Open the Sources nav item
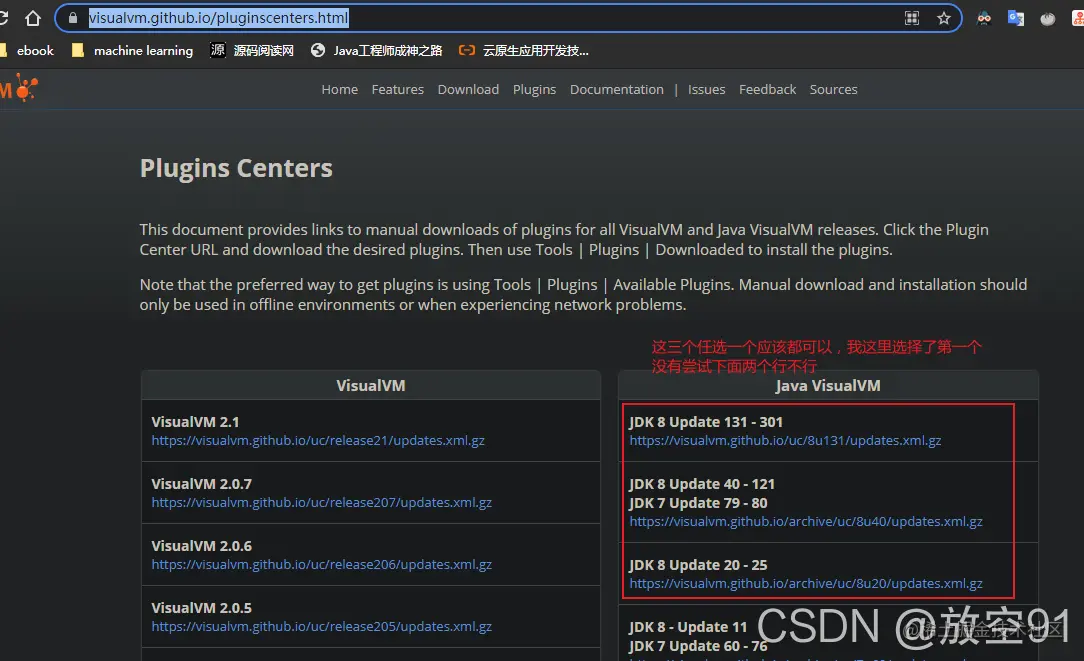Image resolution: width=1084 pixels, height=661 pixels. (834, 89)
